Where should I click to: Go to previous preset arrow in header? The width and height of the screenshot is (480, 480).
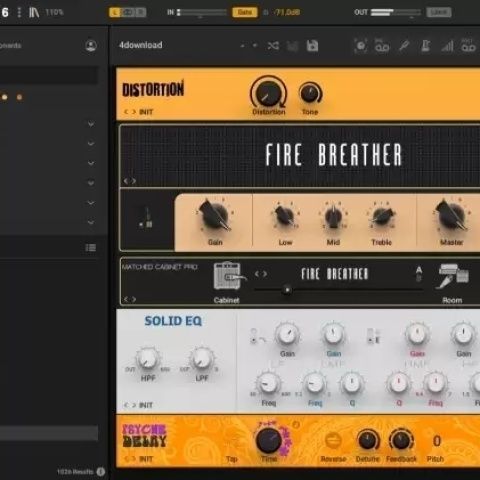pos(242,45)
